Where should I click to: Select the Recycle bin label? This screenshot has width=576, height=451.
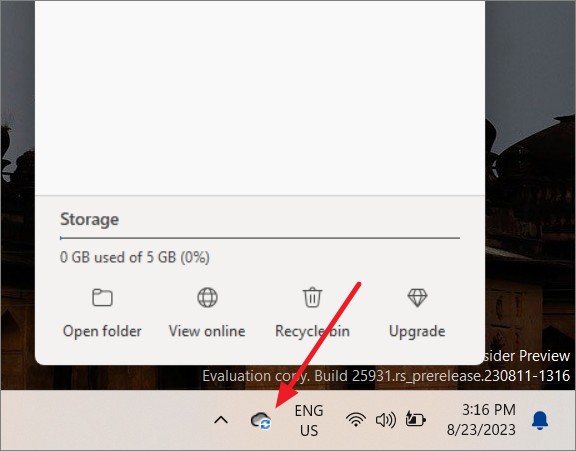pos(312,331)
